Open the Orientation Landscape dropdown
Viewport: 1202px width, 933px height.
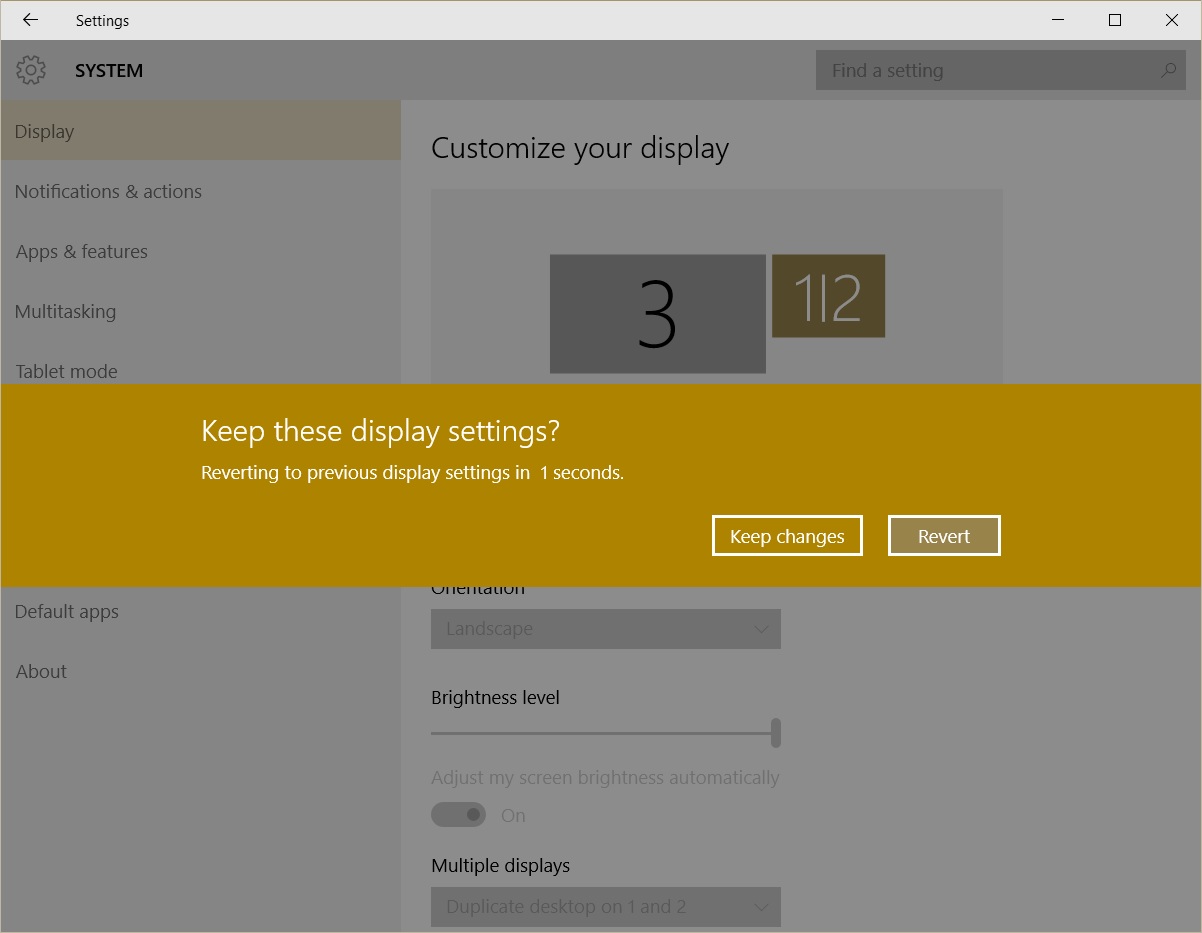[606, 629]
